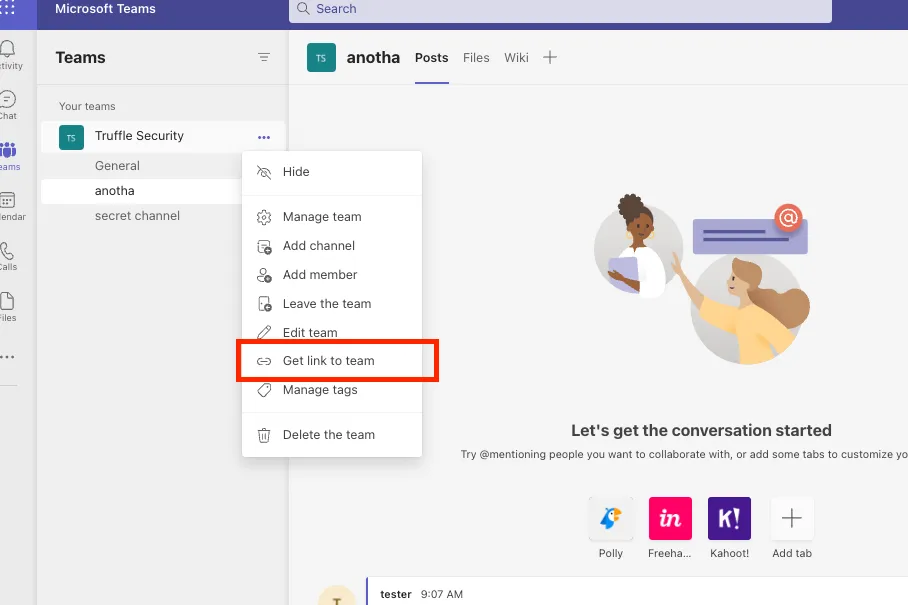Open Chat from the left rail
The height and width of the screenshot is (605, 908).
8,105
